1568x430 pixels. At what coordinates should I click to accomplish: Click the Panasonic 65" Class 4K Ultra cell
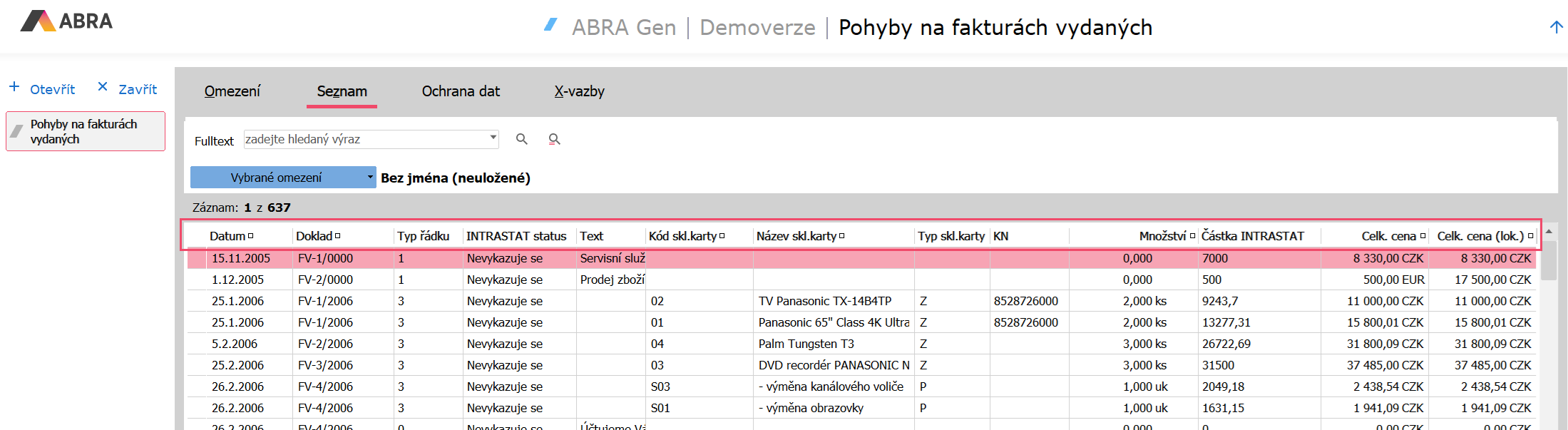click(834, 322)
